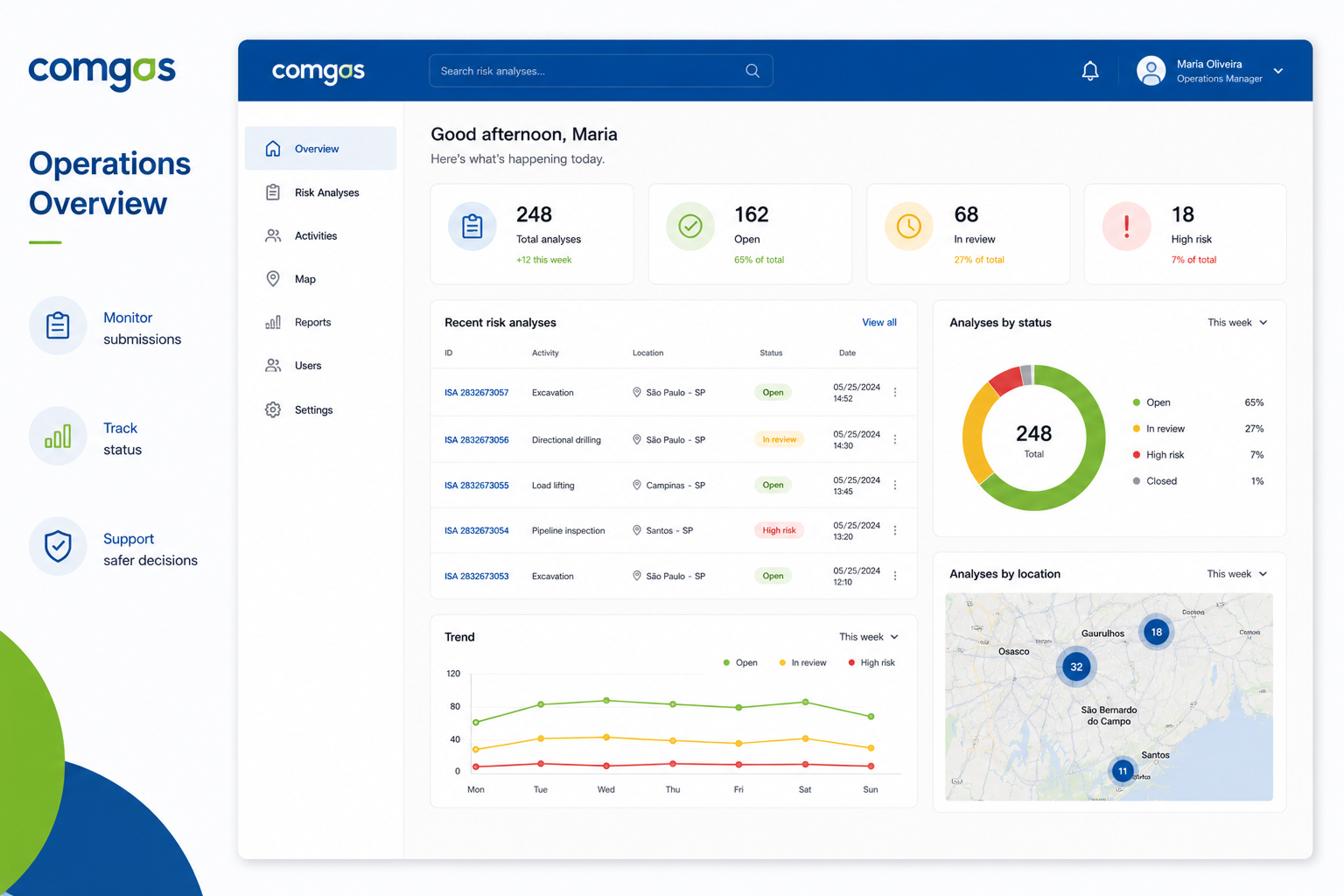
Task: Click Status column header
Action: point(771,353)
